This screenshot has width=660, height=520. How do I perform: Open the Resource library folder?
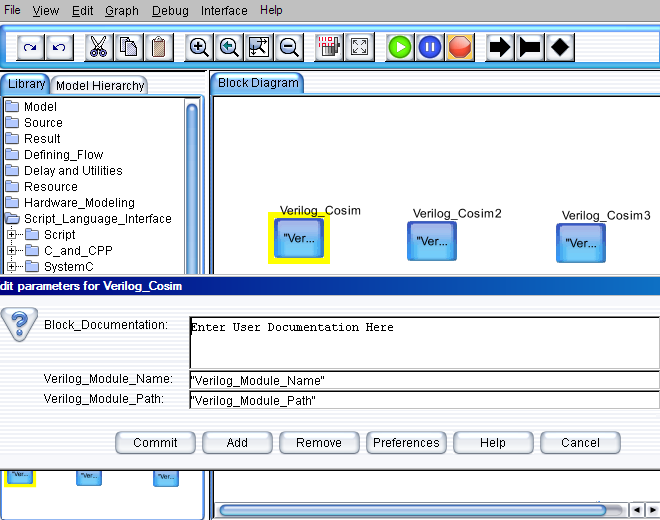pos(42,187)
